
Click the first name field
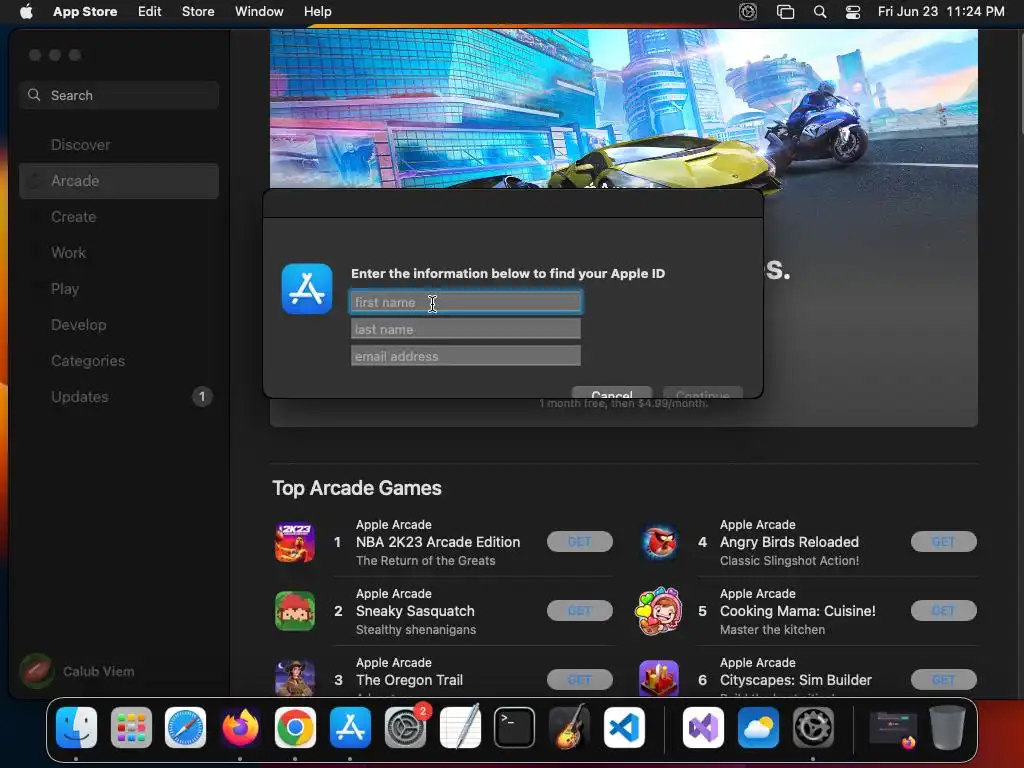click(466, 302)
